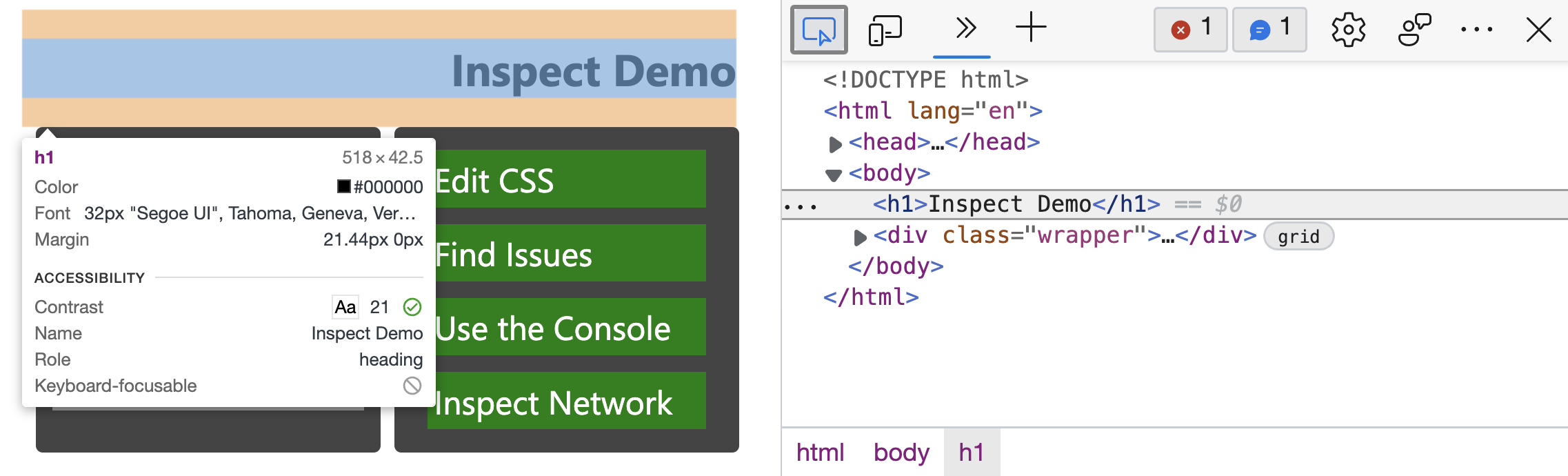Click the Keyboard-focusable label

coord(116,386)
